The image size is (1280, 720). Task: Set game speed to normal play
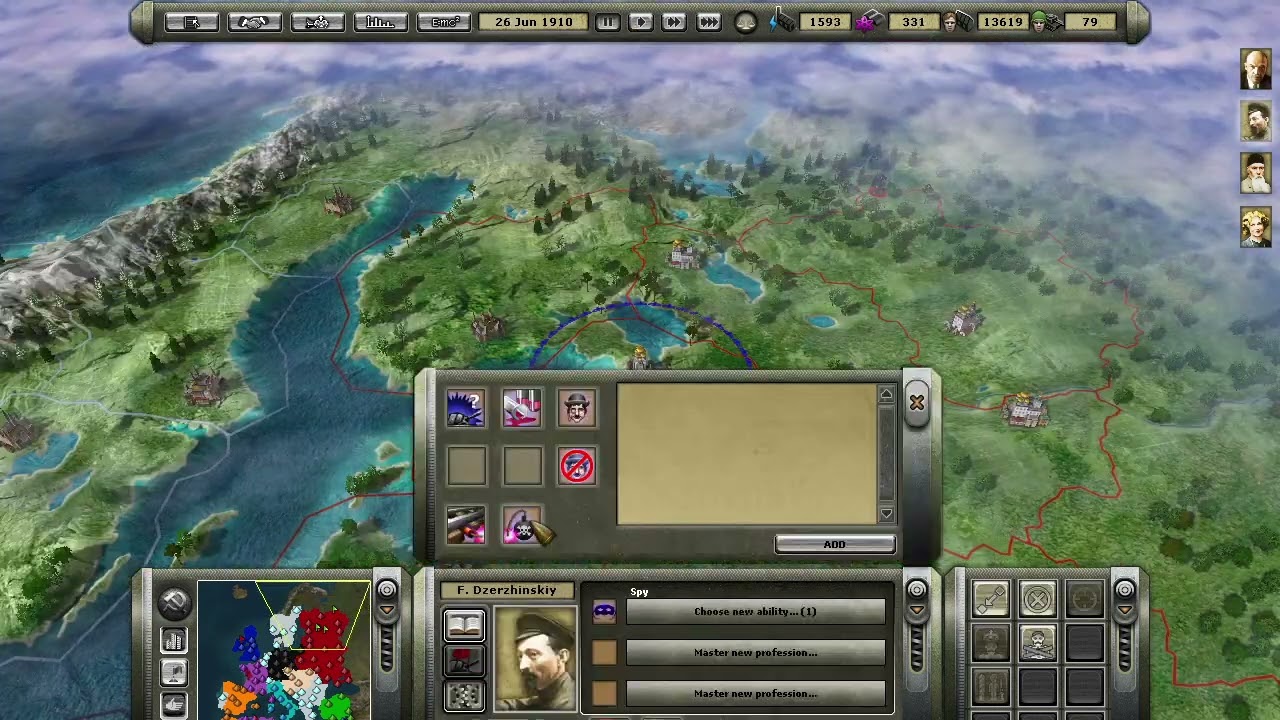point(641,22)
